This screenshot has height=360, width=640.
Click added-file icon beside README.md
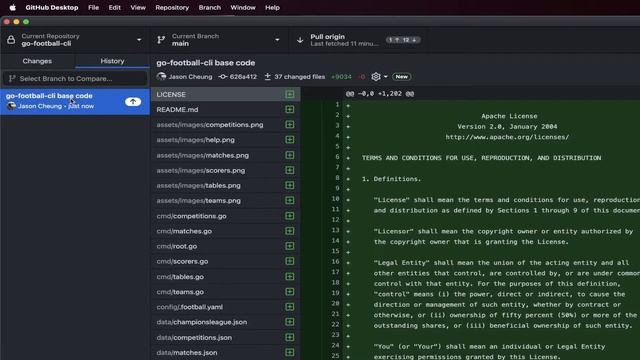pos(290,109)
